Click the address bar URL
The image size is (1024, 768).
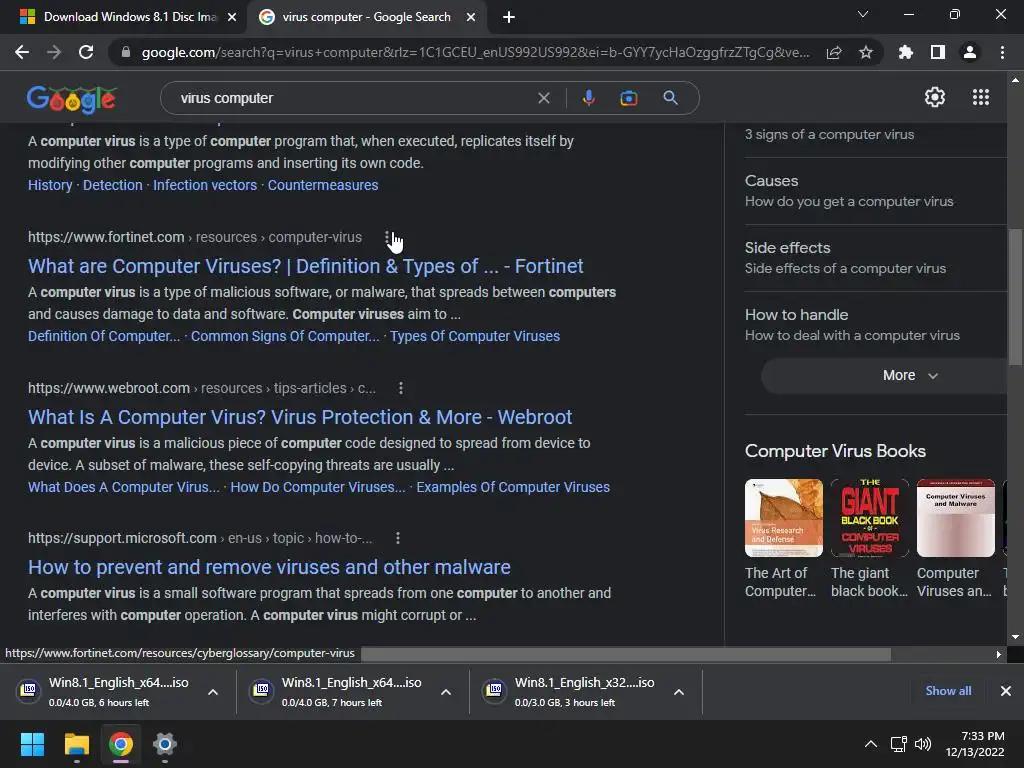click(x=475, y=52)
